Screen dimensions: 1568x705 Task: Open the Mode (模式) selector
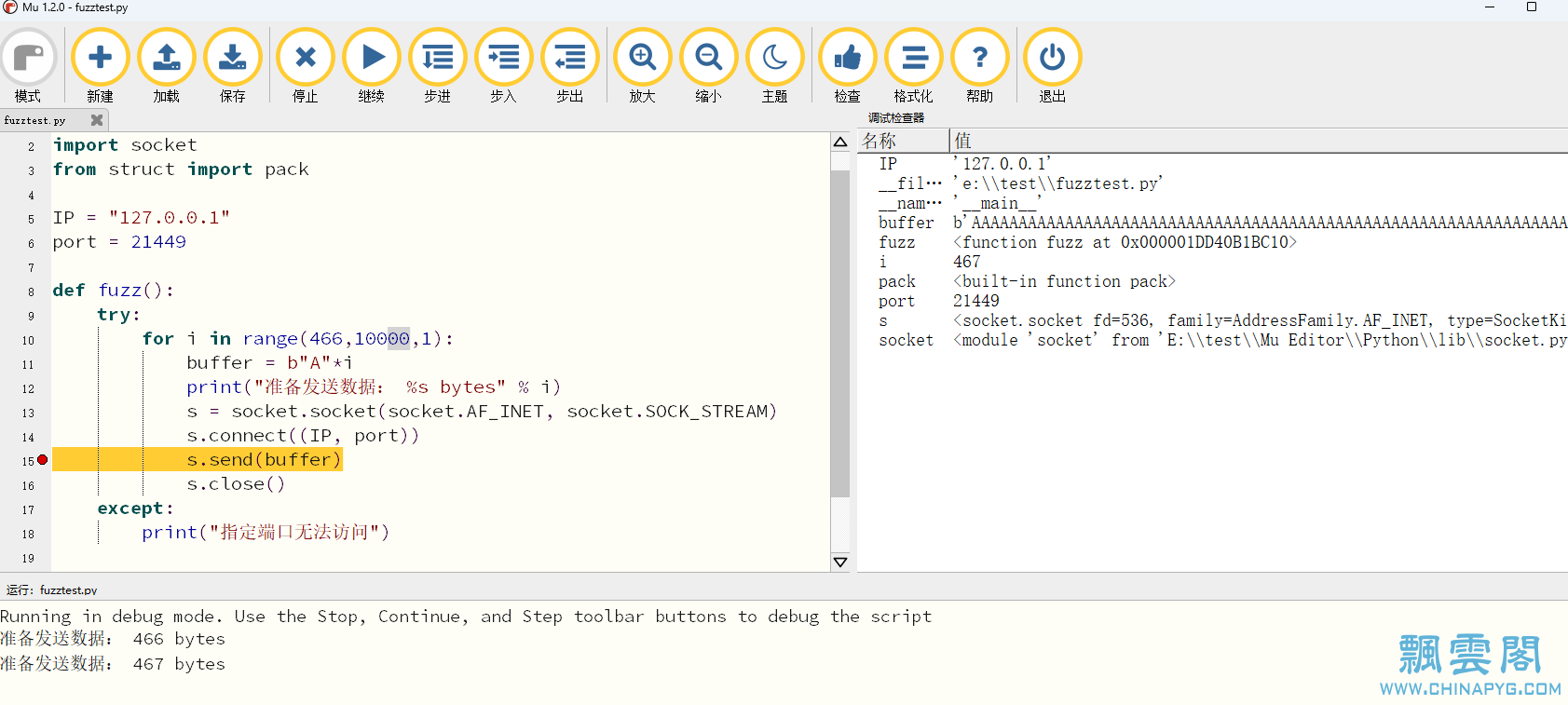point(28,65)
